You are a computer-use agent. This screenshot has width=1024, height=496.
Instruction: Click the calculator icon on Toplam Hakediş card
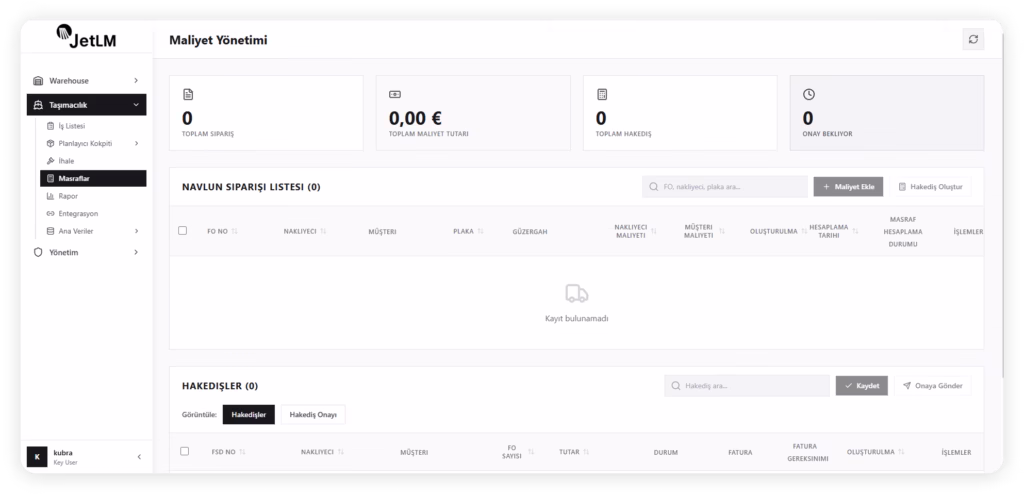pyautogui.click(x=602, y=94)
